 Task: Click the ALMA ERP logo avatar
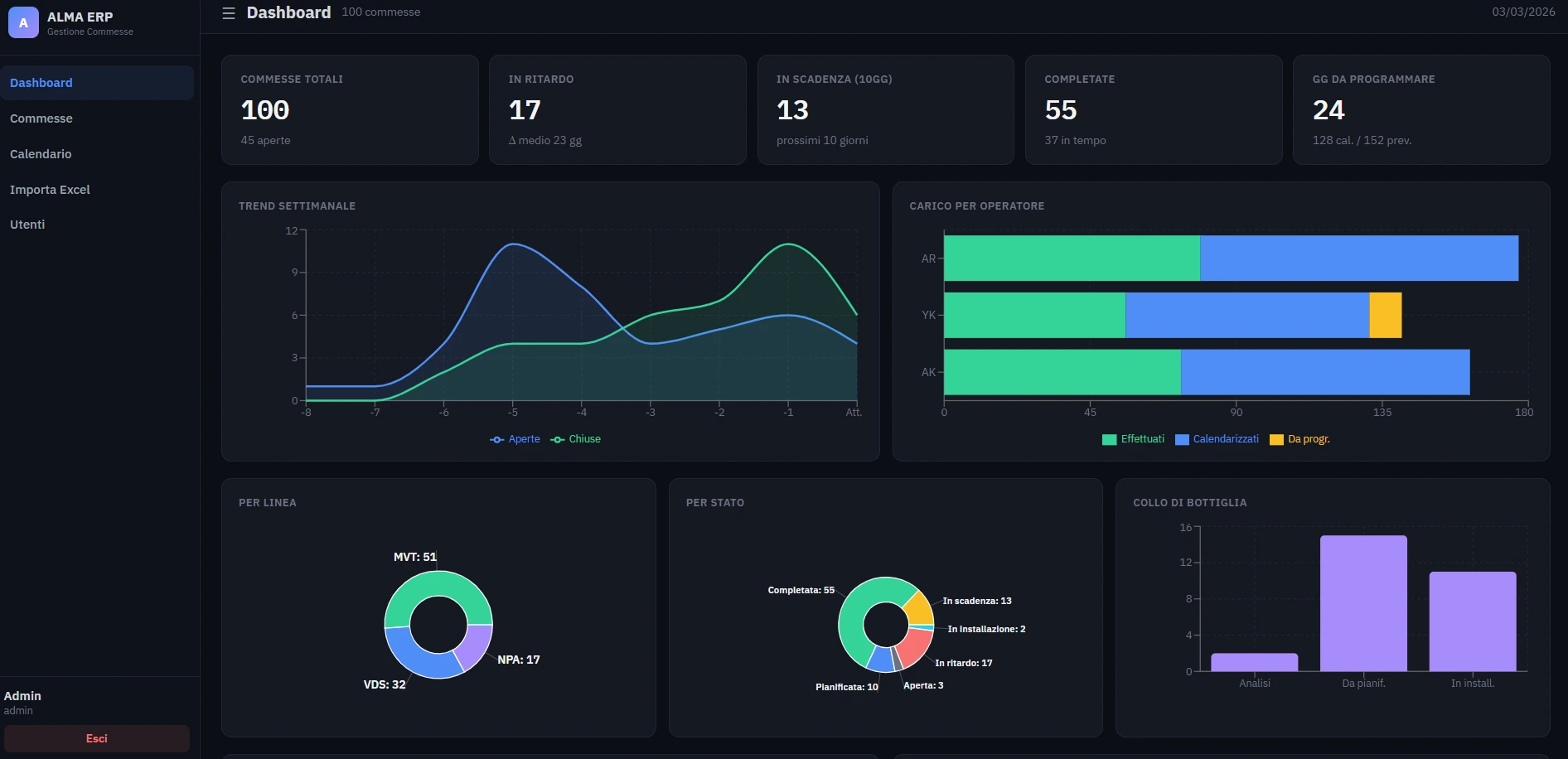[x=23, y=23]
